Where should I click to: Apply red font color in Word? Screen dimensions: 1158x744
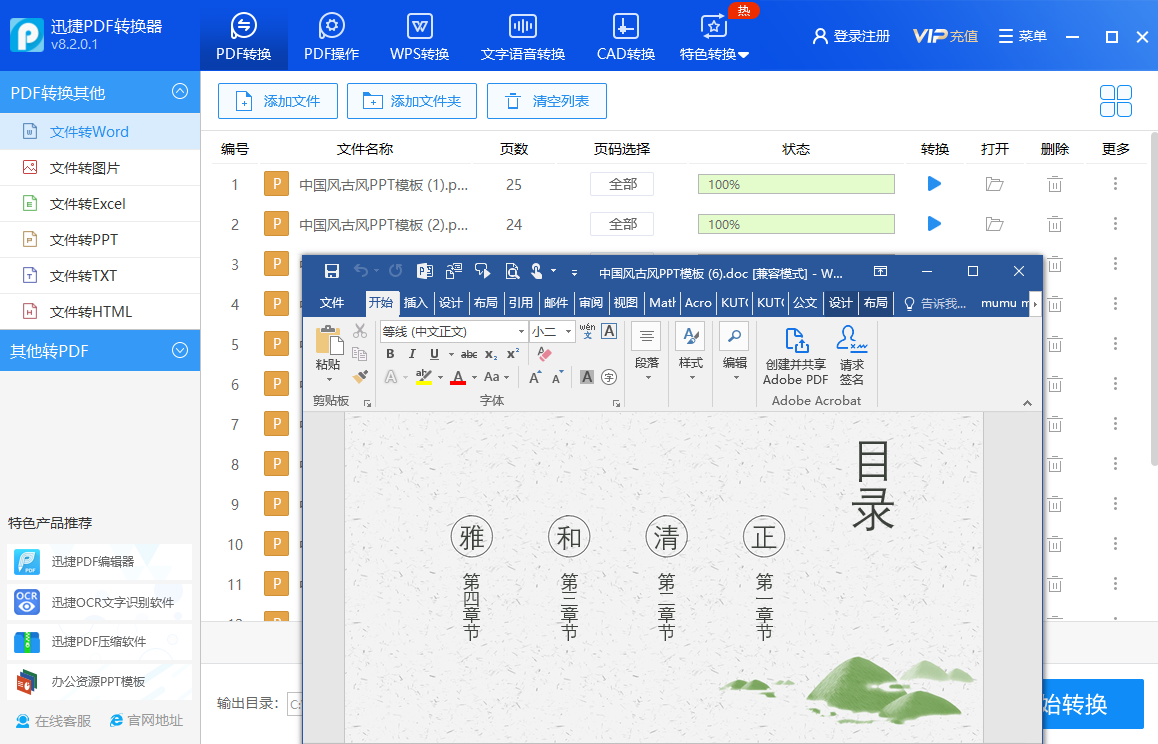click(458, 378)
